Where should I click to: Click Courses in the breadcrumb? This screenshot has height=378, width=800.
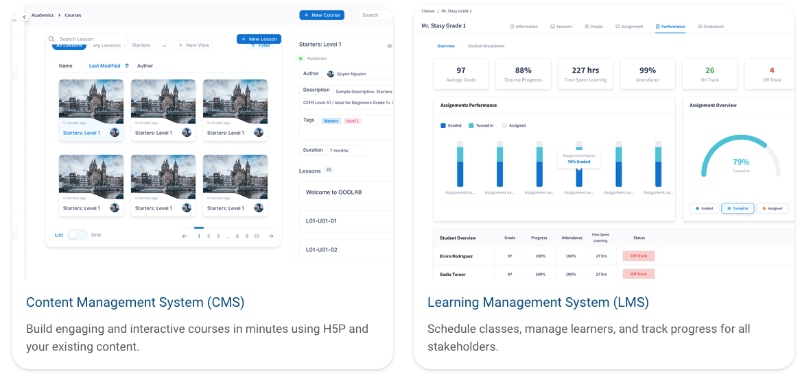[73, 15]
